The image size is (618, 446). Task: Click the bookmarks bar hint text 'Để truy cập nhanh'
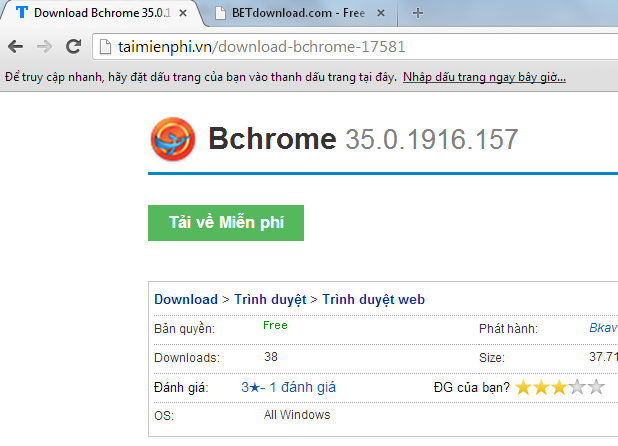[54, 77]
